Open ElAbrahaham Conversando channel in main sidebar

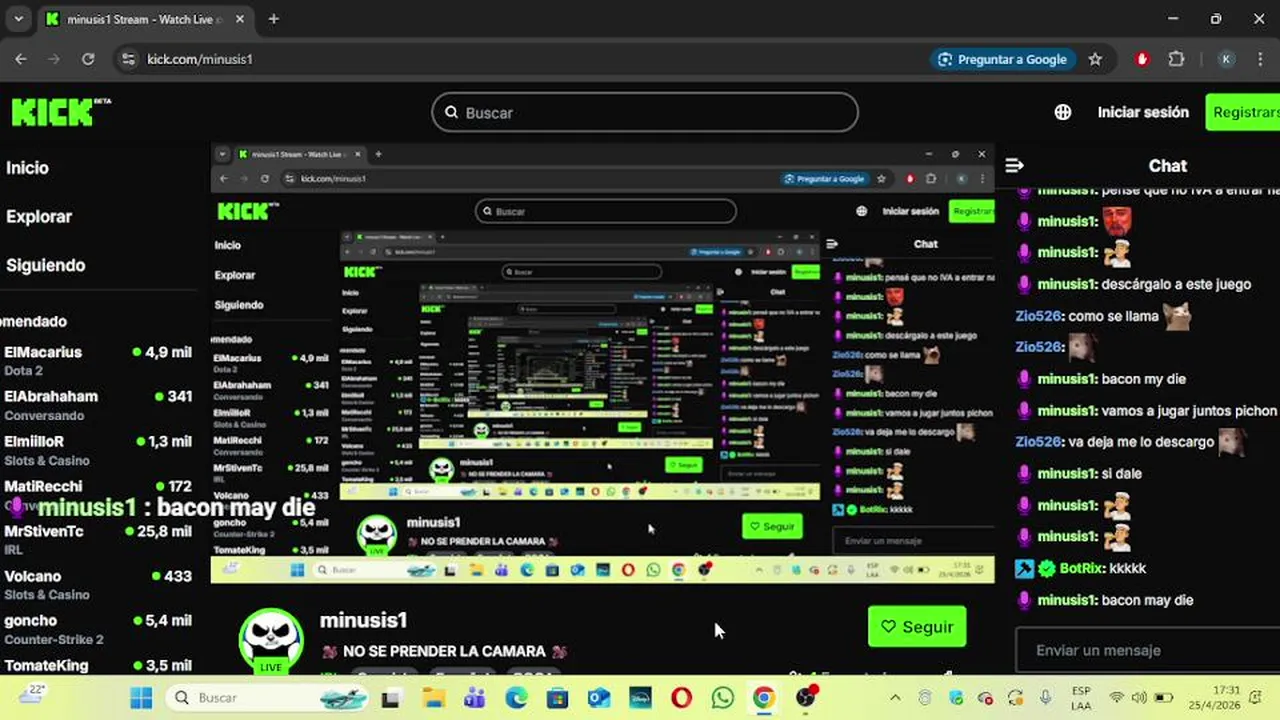click(x=98, y=405)
